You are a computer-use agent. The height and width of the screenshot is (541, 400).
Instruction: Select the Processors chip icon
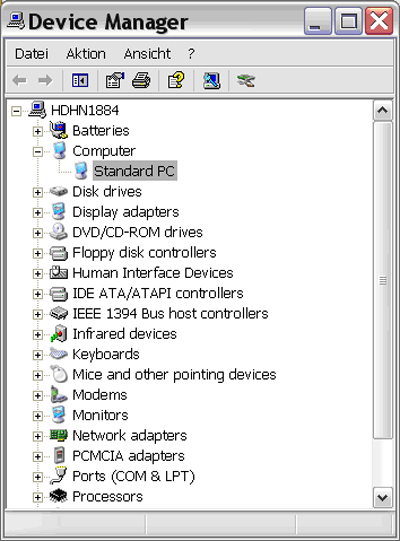click(58, 496)
